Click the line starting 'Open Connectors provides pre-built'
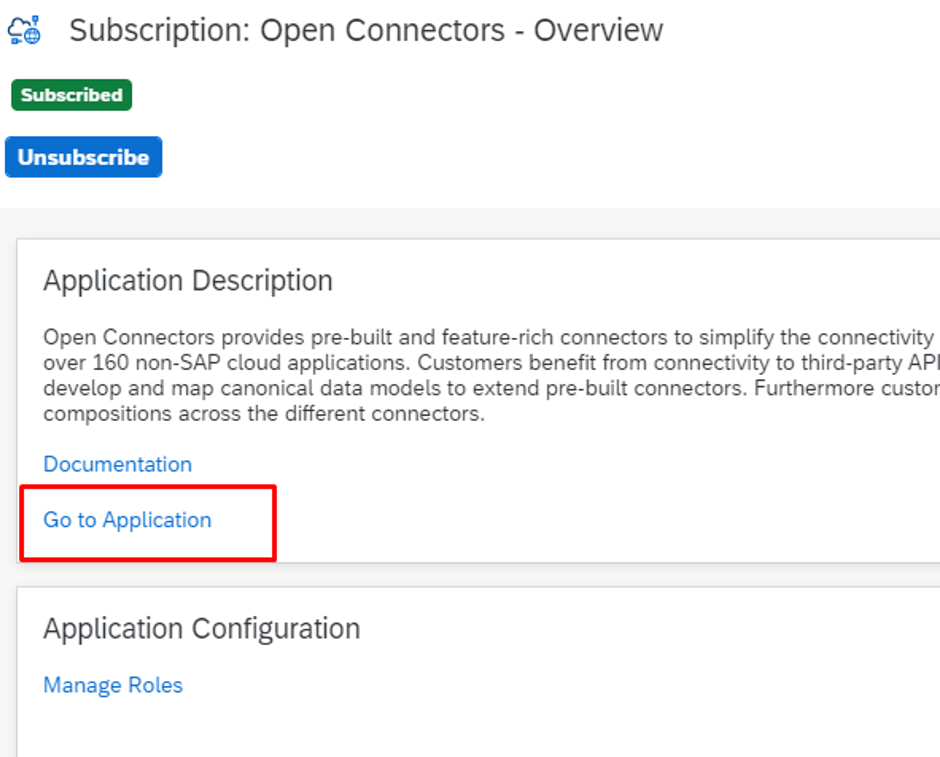The image size is (940, 757). (x=491, y=337)
